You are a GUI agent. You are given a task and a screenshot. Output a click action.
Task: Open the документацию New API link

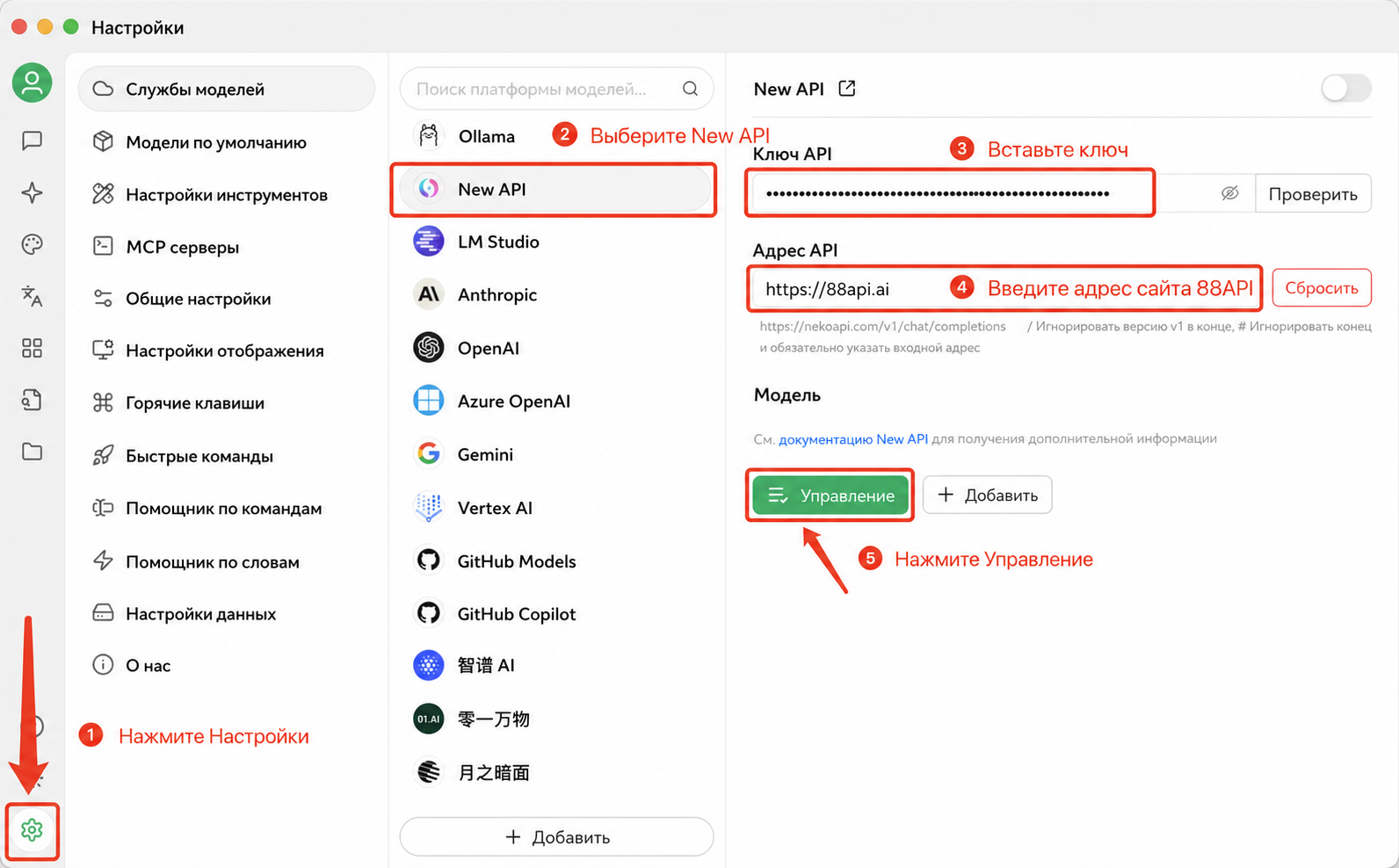pos(853,438)
